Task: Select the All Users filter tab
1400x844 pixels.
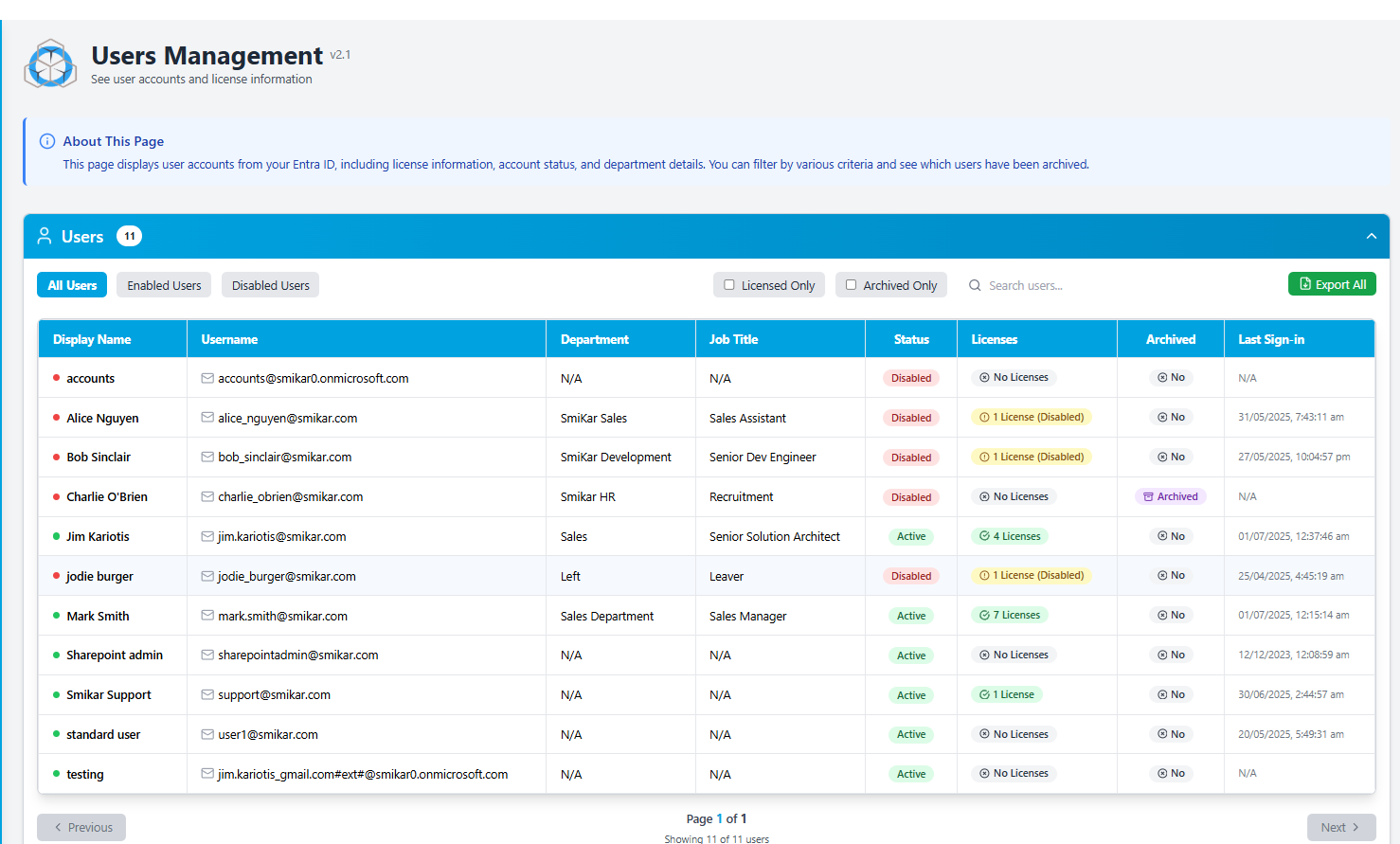Action: tap(72, 285)
